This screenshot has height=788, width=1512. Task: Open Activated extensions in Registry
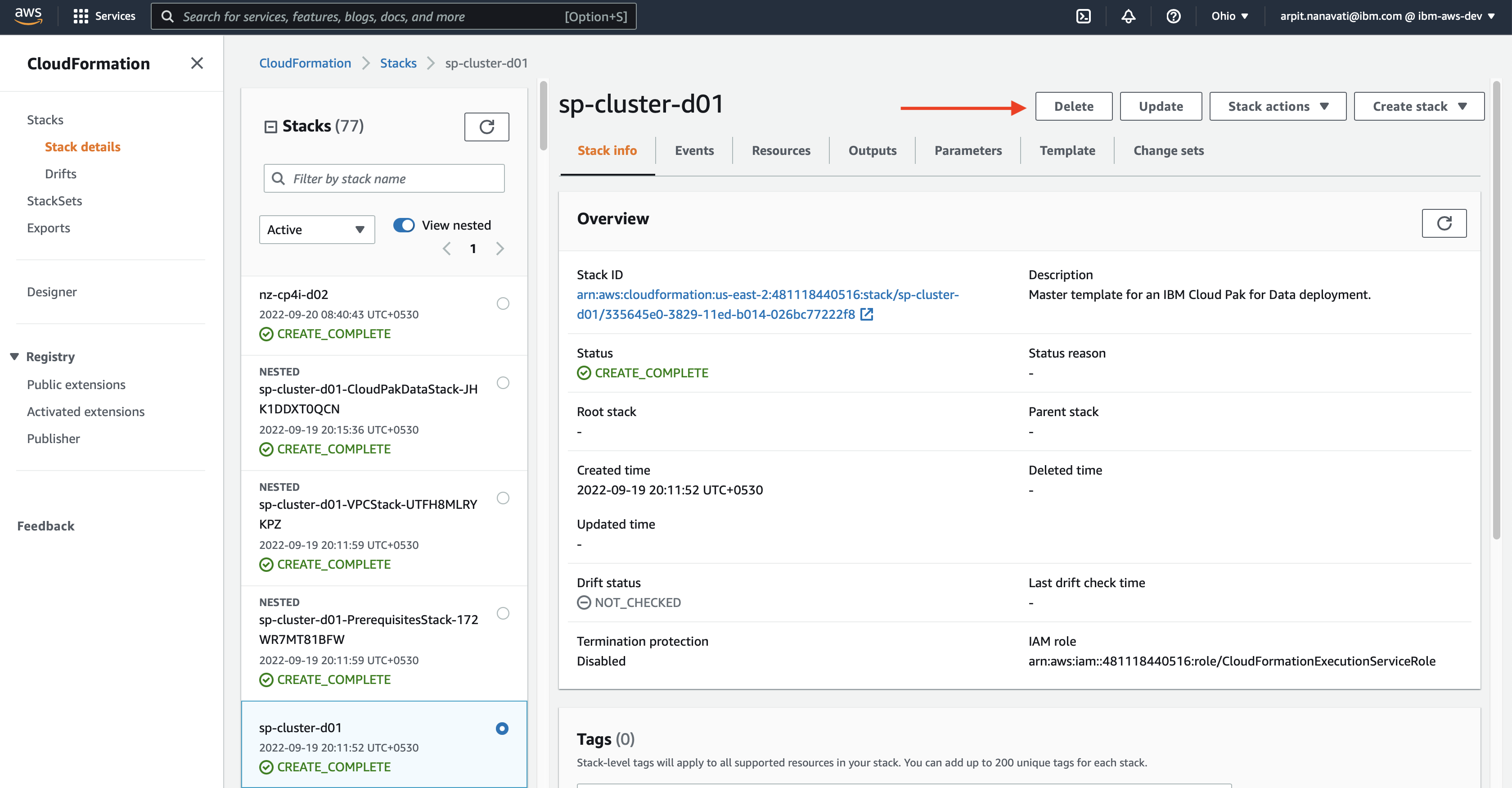click(x=85, y=412)
